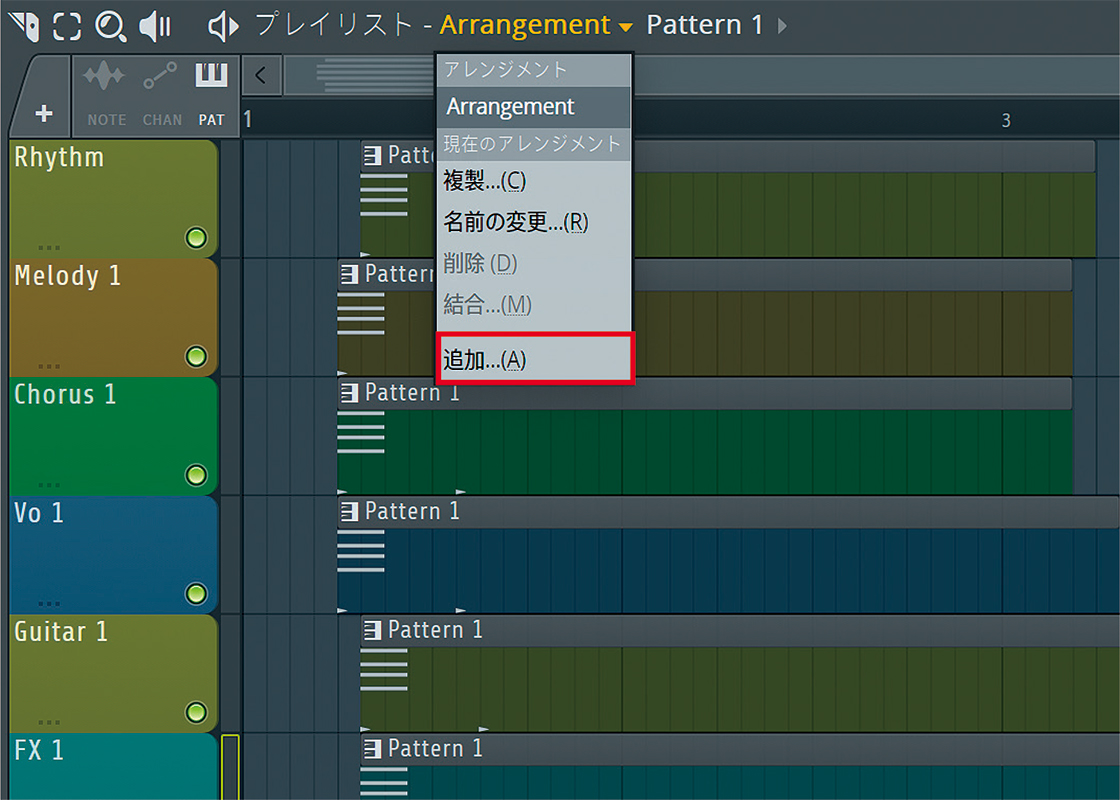
Task: Add a new item with the plus button
Action: click(x=44, y=113)
